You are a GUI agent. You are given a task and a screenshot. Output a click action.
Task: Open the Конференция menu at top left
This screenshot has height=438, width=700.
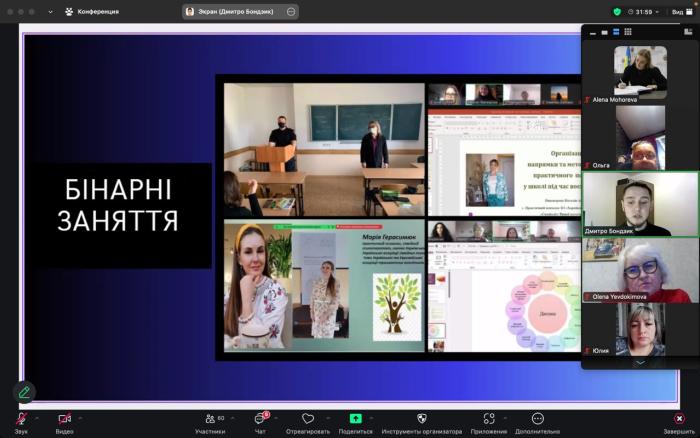[91, 12]
